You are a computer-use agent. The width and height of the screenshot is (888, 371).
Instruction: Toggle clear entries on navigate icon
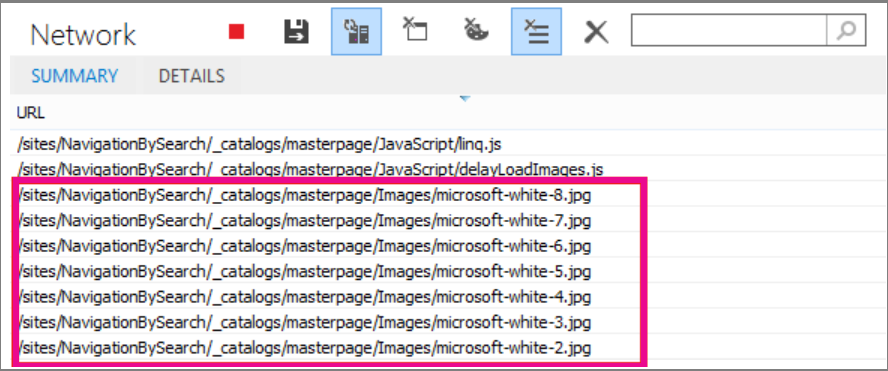tap(536, 32)
